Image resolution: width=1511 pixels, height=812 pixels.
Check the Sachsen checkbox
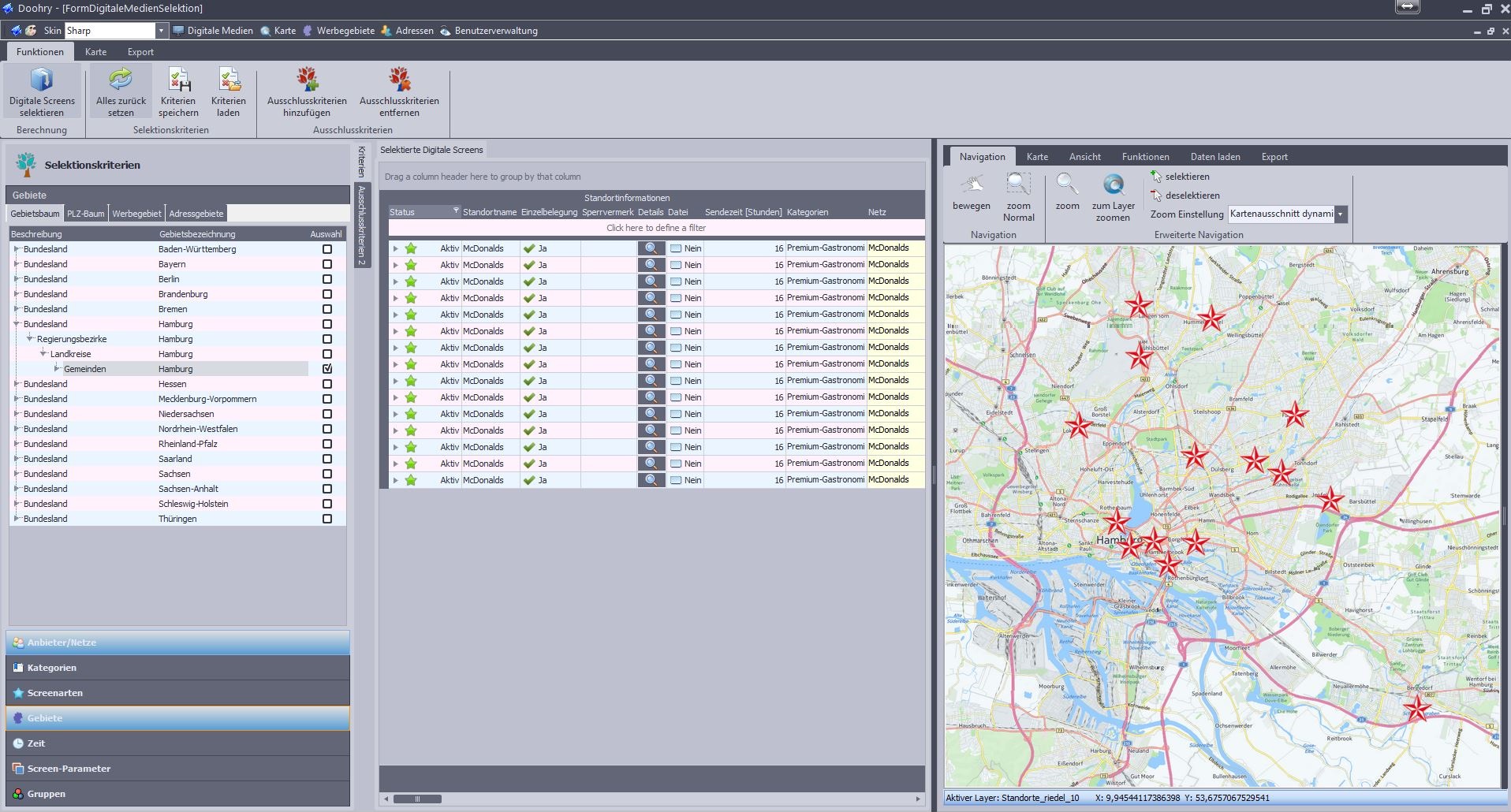(327, 474)
